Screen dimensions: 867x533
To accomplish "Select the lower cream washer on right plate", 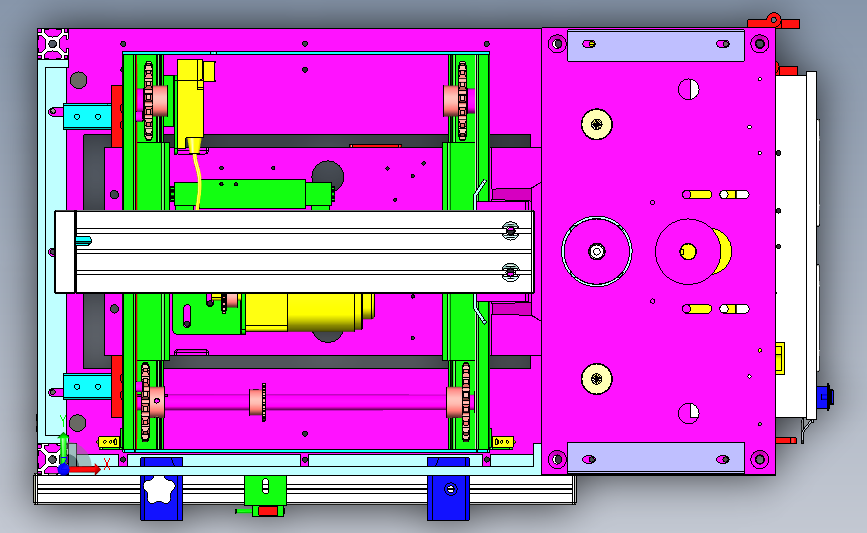I will click(597, 379).
